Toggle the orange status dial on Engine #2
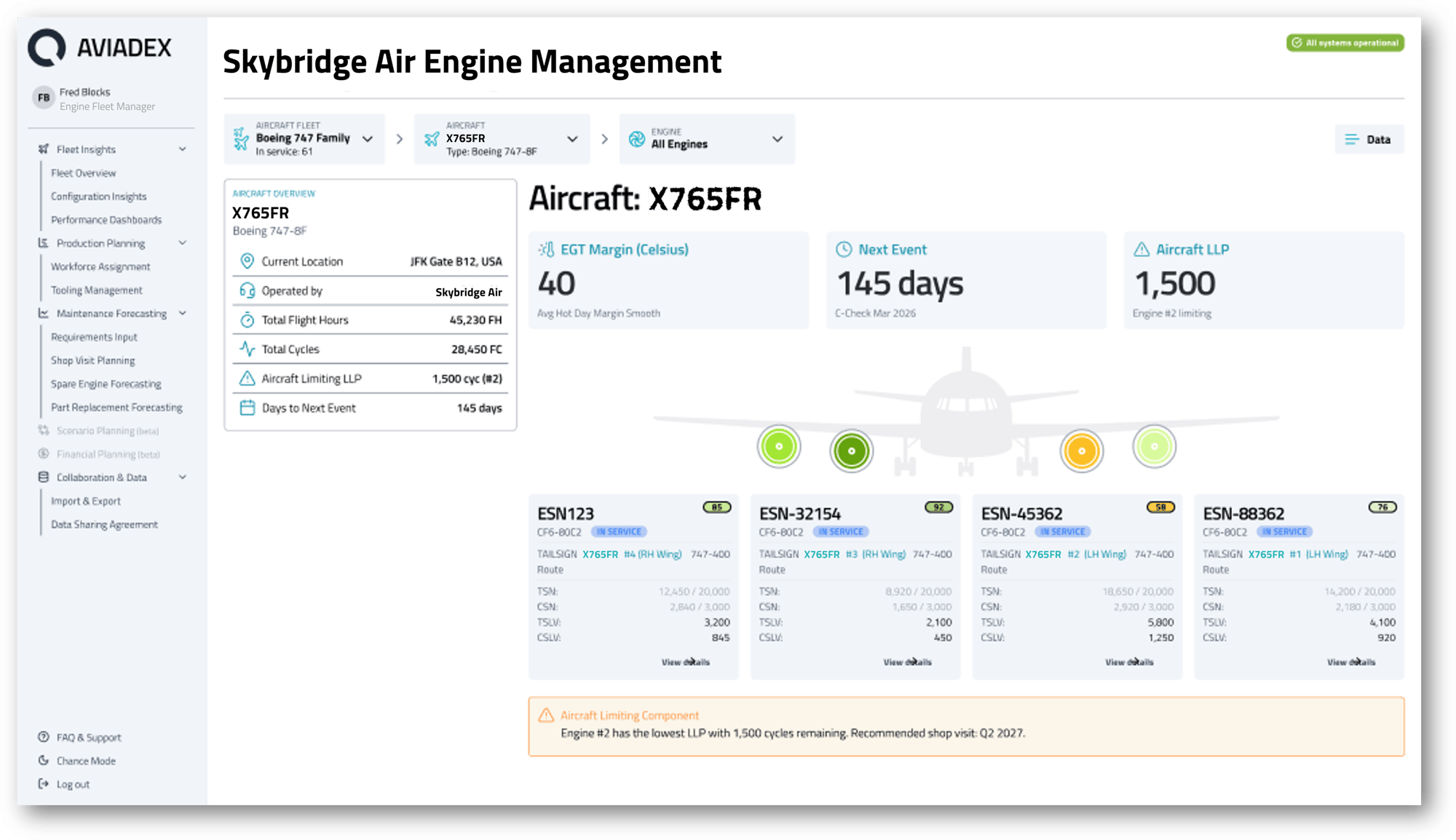 1082,451
